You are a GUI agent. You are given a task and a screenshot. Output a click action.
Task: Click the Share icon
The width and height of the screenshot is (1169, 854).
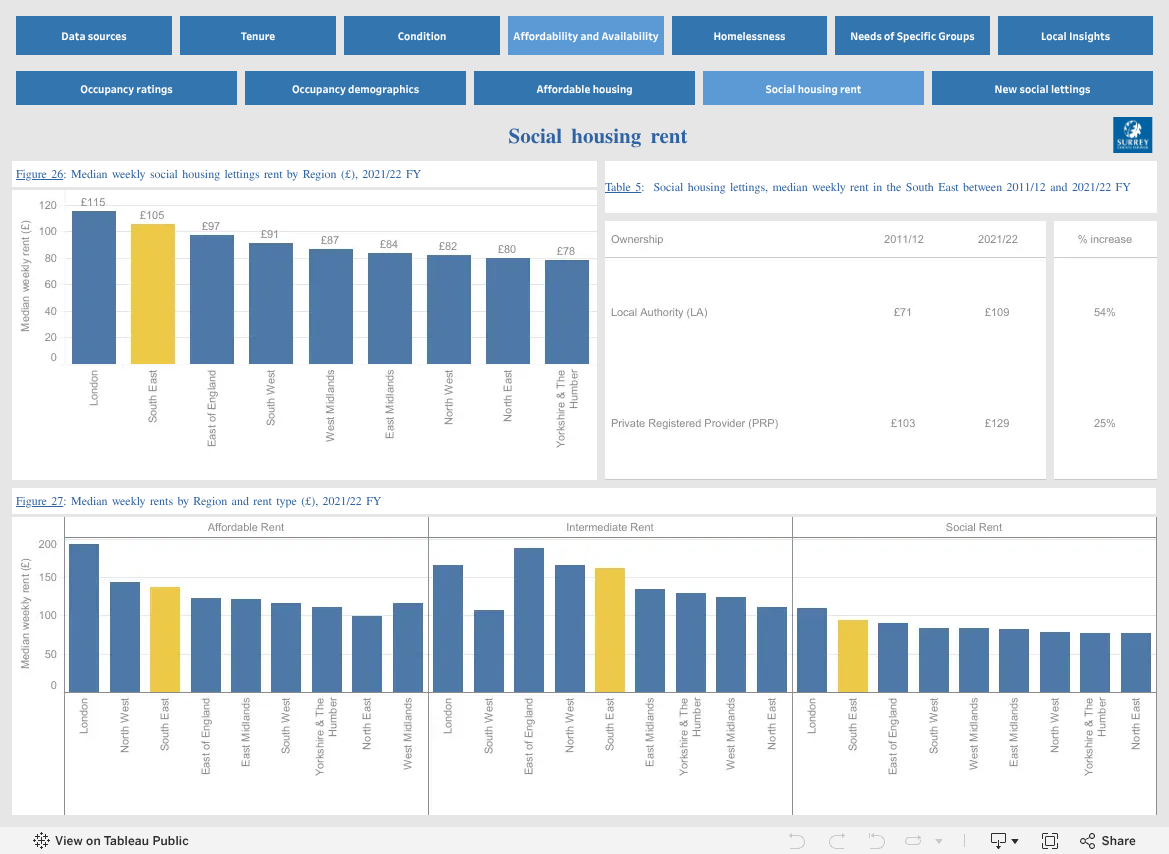(1088, 841)
